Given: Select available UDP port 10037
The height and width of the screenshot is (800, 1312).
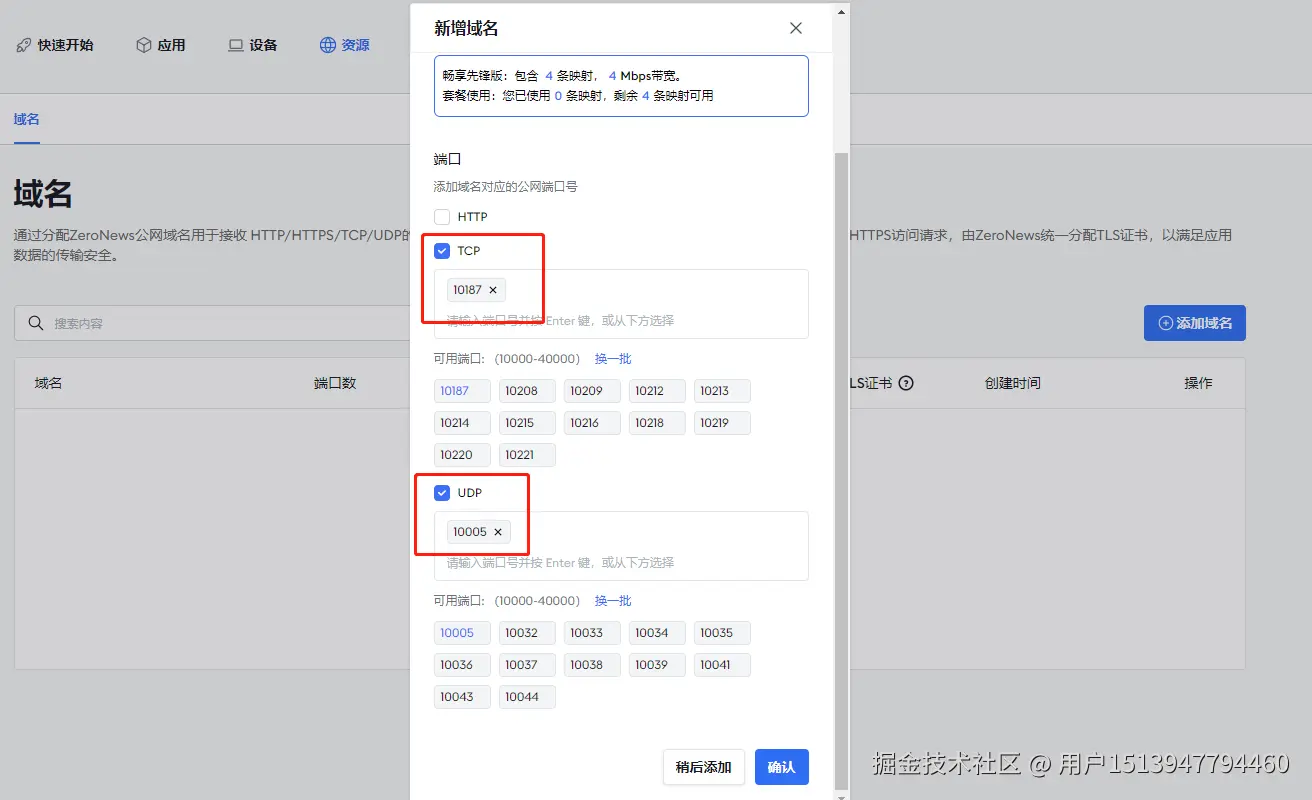Looking at the screenshot, I should [x=527, y=665].
